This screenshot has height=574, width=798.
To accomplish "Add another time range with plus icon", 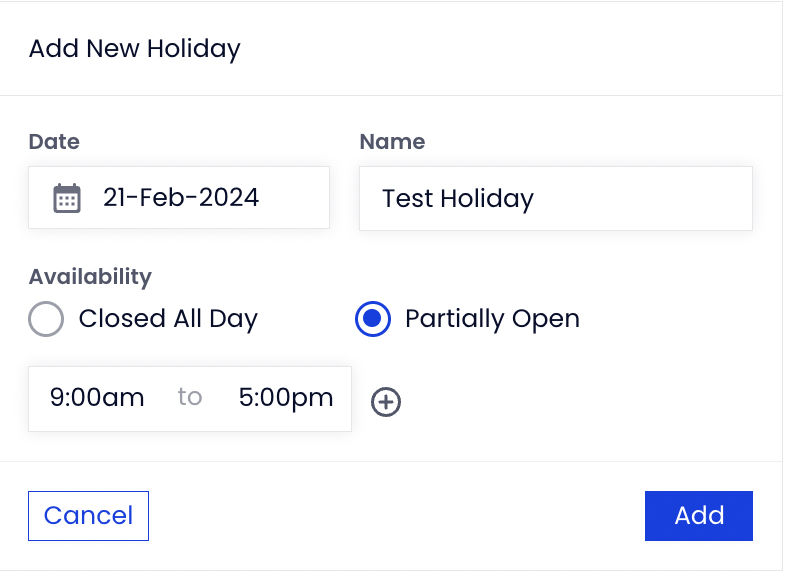I will tap(386, 402).
